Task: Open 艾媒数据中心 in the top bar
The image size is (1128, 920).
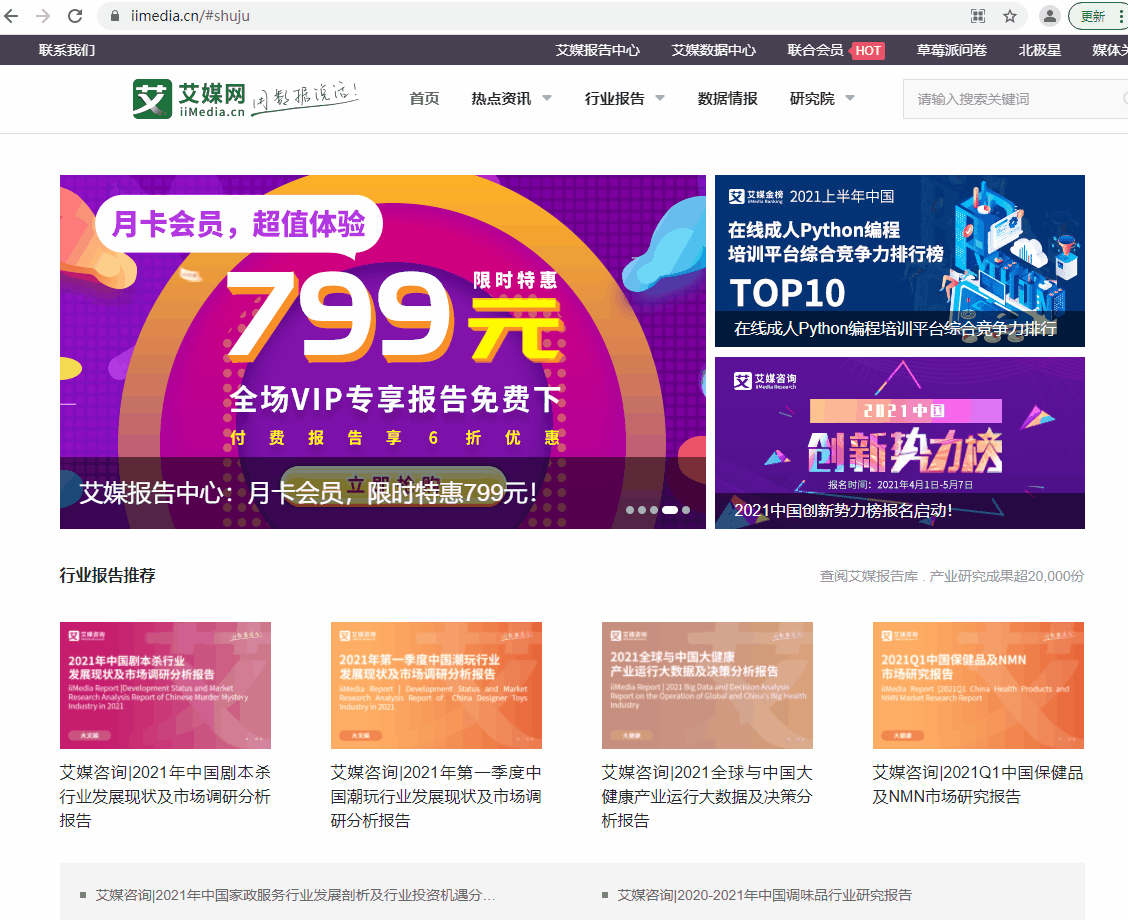Action: [x=713, y=50]
